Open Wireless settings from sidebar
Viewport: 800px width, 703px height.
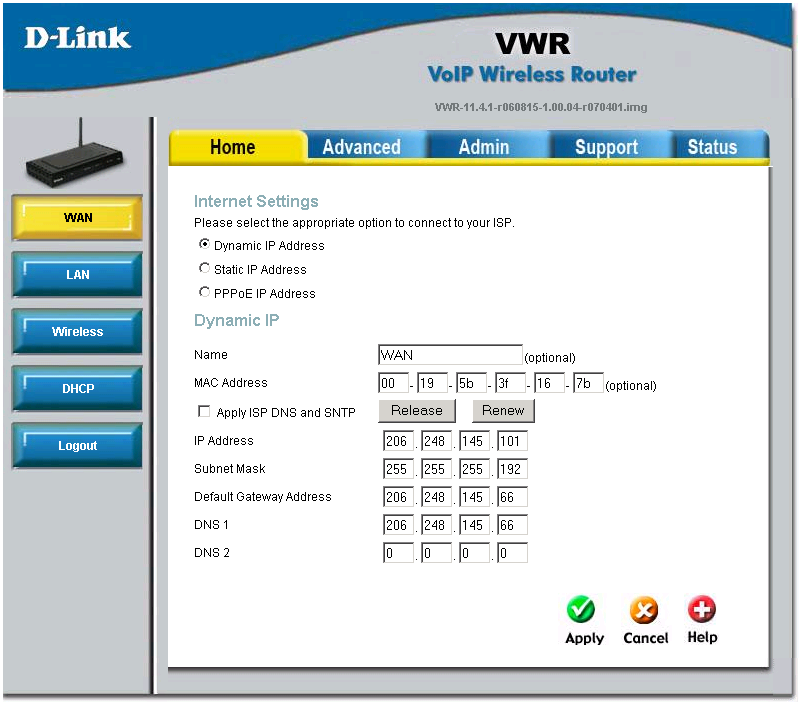point(78,332)
